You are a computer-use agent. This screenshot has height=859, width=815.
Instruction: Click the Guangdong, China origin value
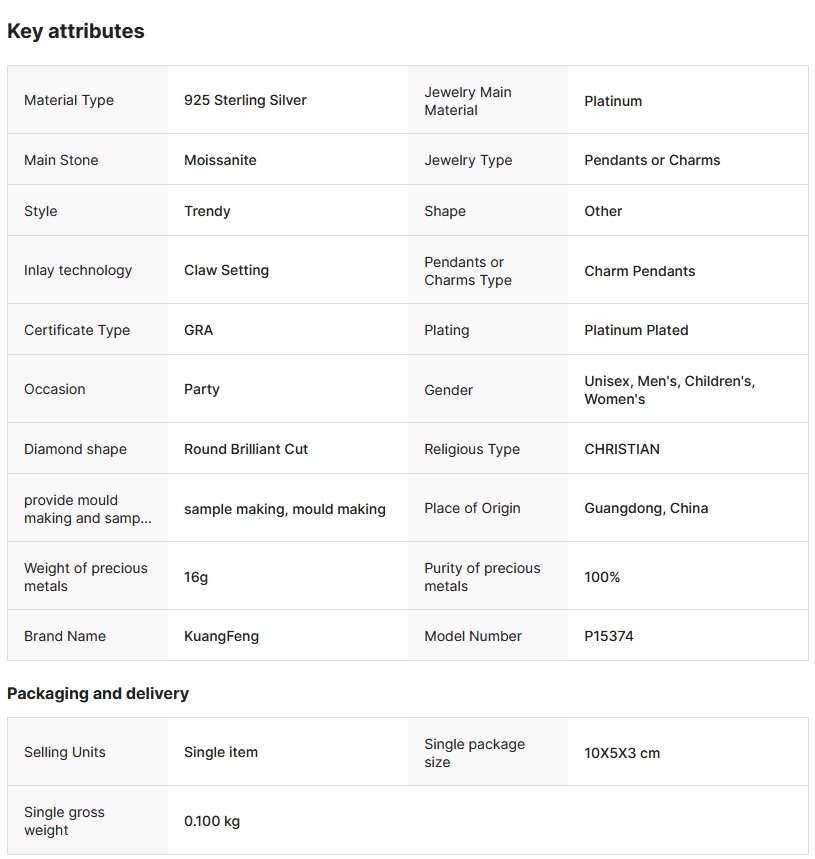click(x=646, y=508)
